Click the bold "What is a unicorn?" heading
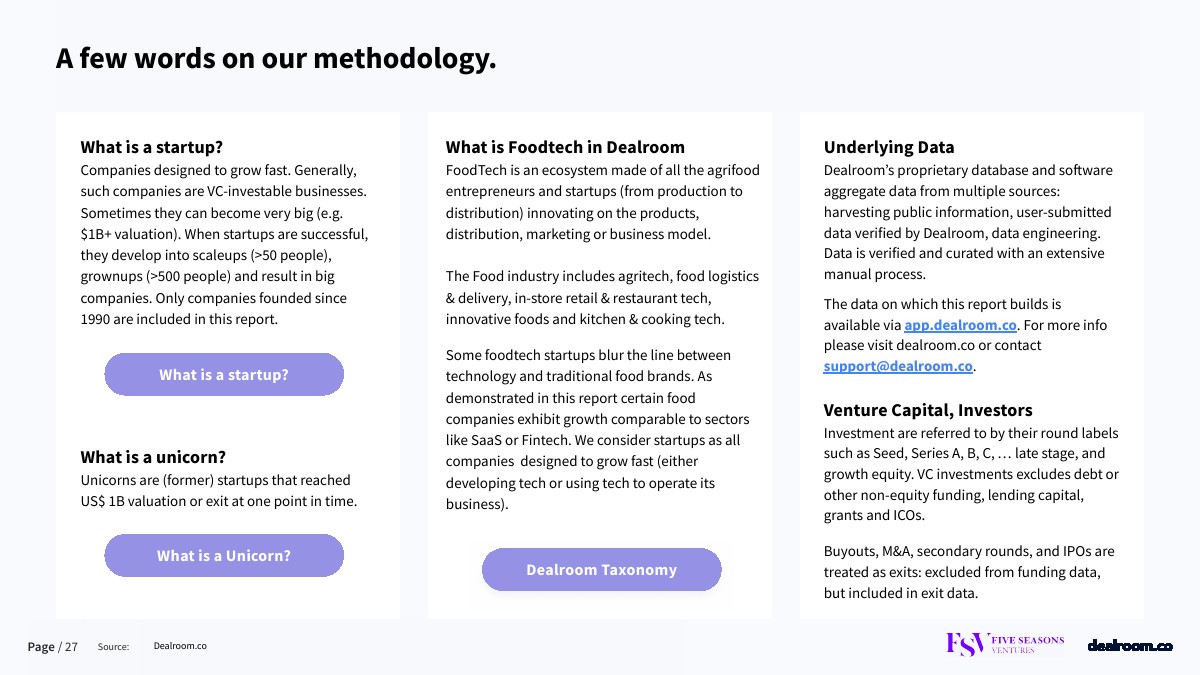1200x675 pixels. pyautogui.click(x=153, y=457)
